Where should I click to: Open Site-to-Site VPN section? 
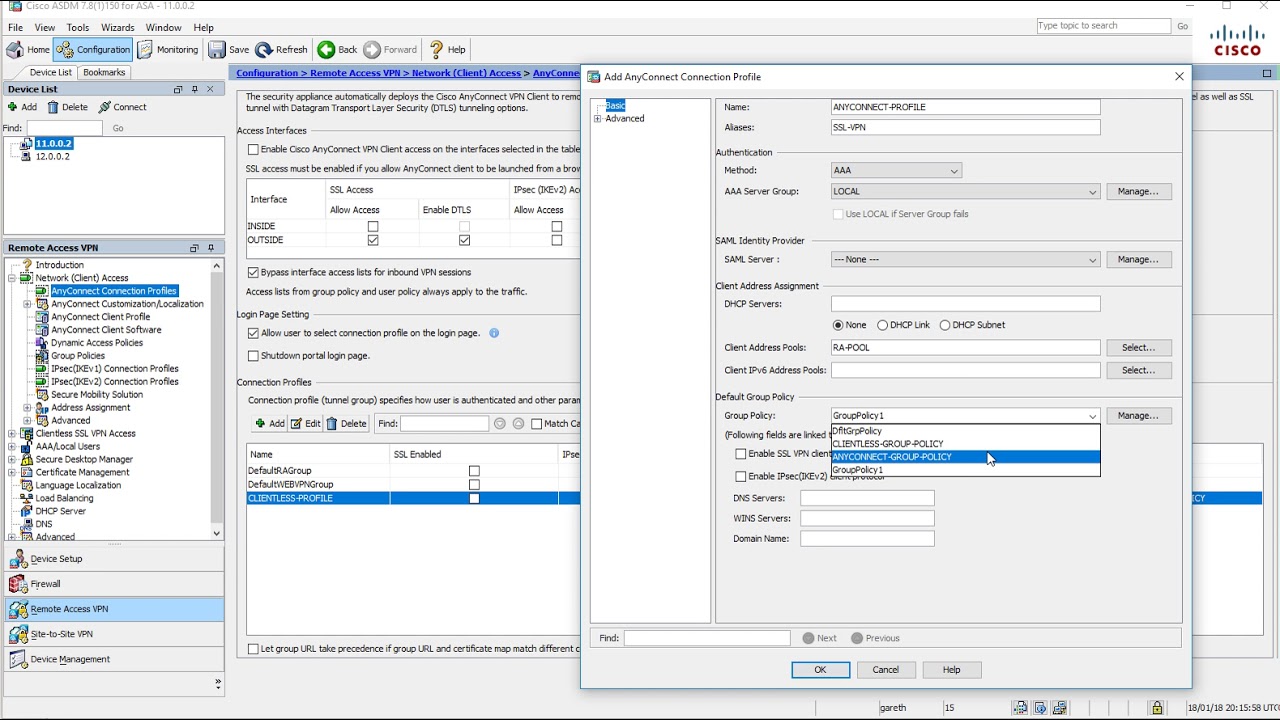pos(113,634)
